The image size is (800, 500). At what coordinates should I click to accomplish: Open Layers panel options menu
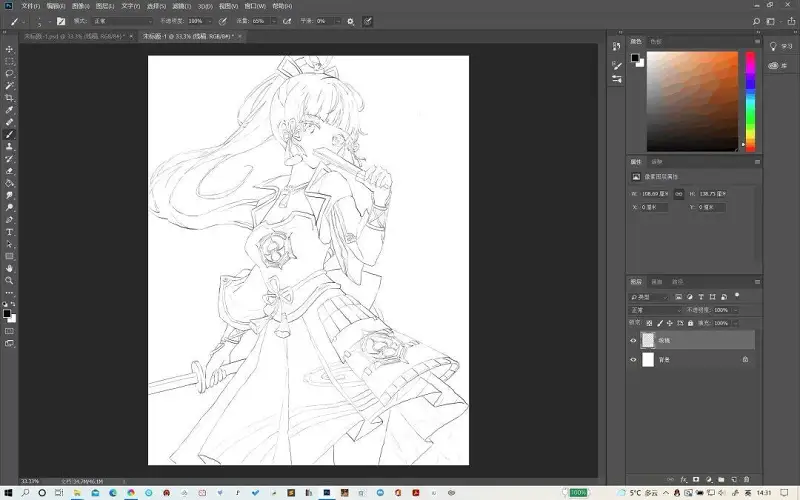757,282
